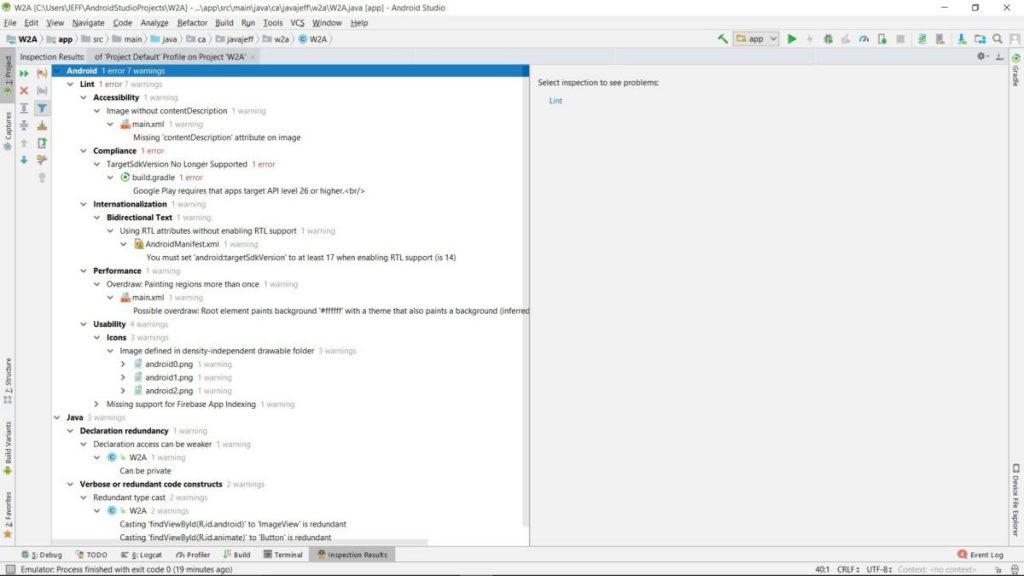Open the SDK Manager download icon
1024x576 pixels.
tap(962, 39)
